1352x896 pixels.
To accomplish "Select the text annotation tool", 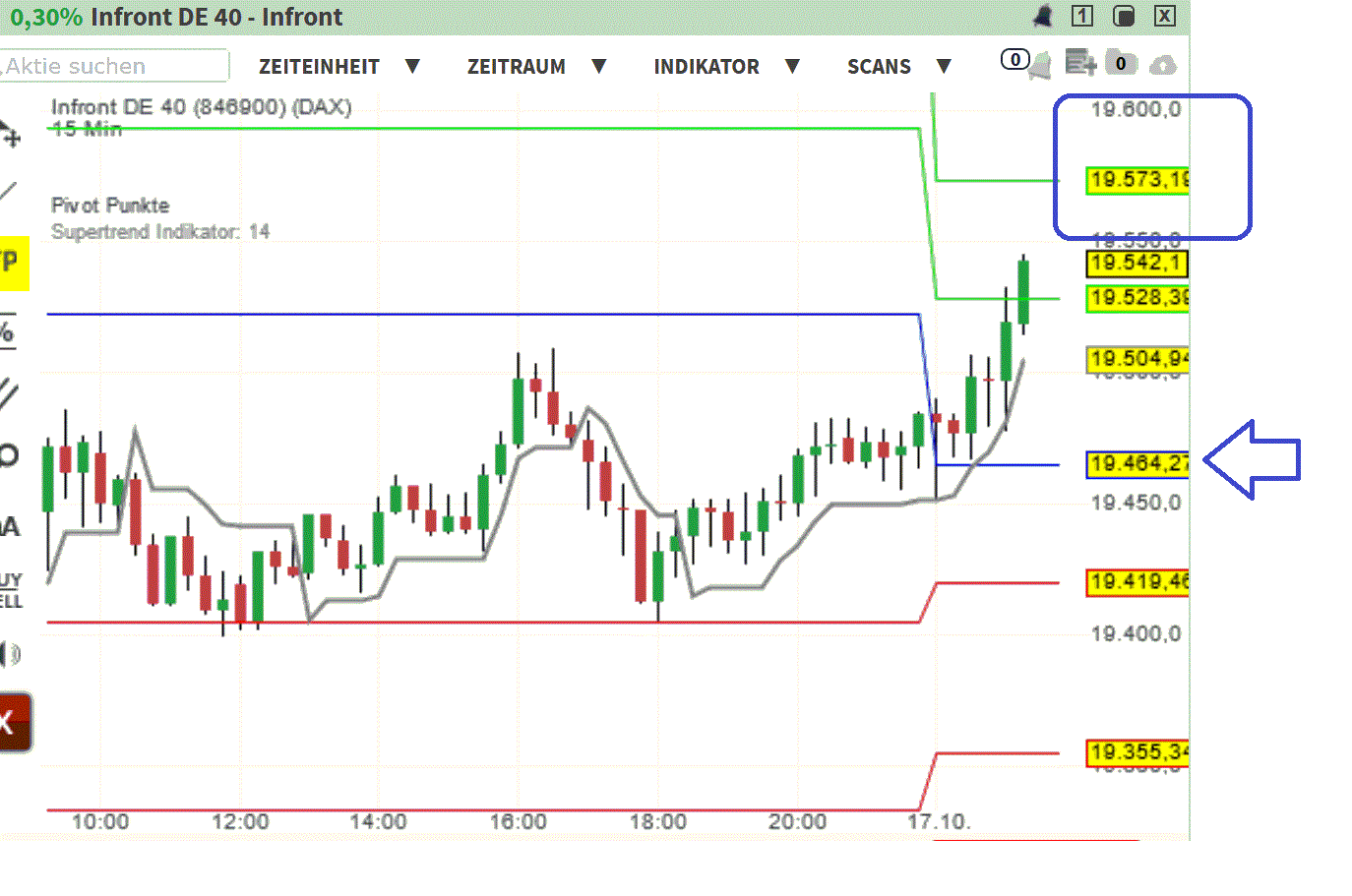I will coord(10,526).
